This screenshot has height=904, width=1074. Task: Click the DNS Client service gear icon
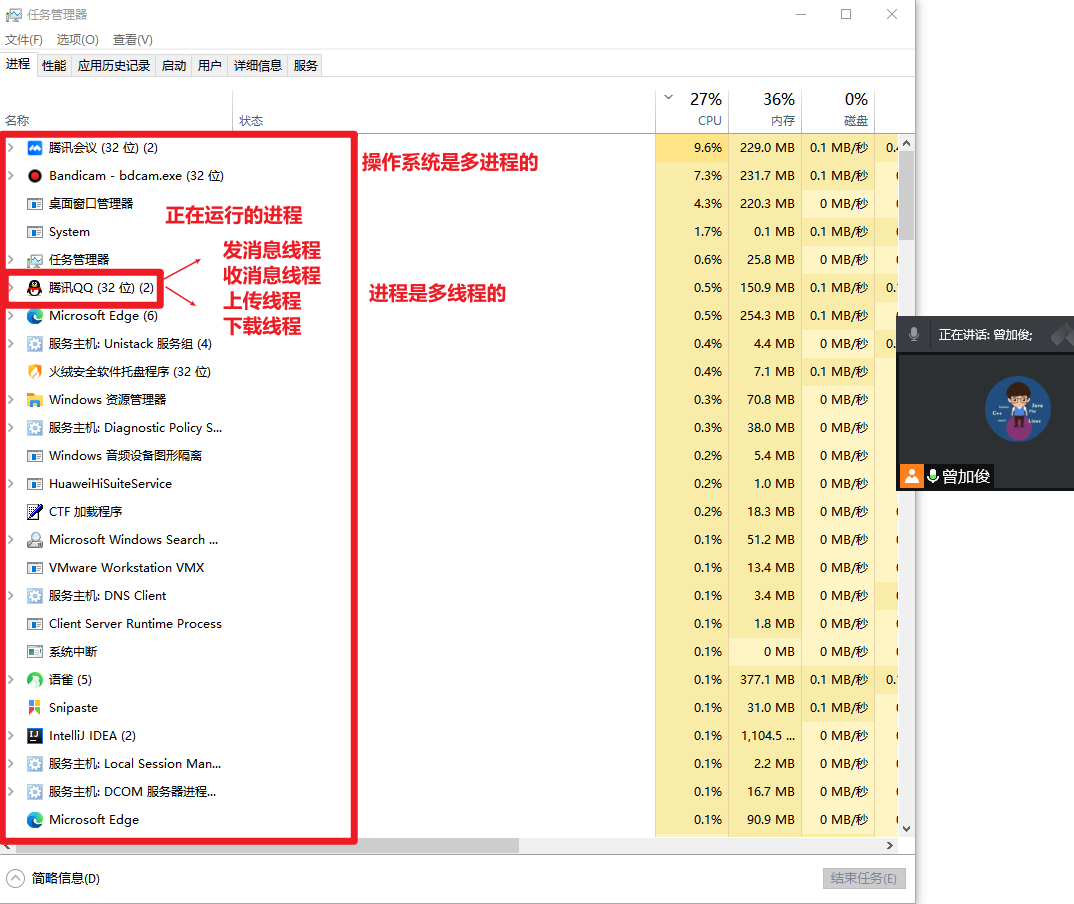34,596
